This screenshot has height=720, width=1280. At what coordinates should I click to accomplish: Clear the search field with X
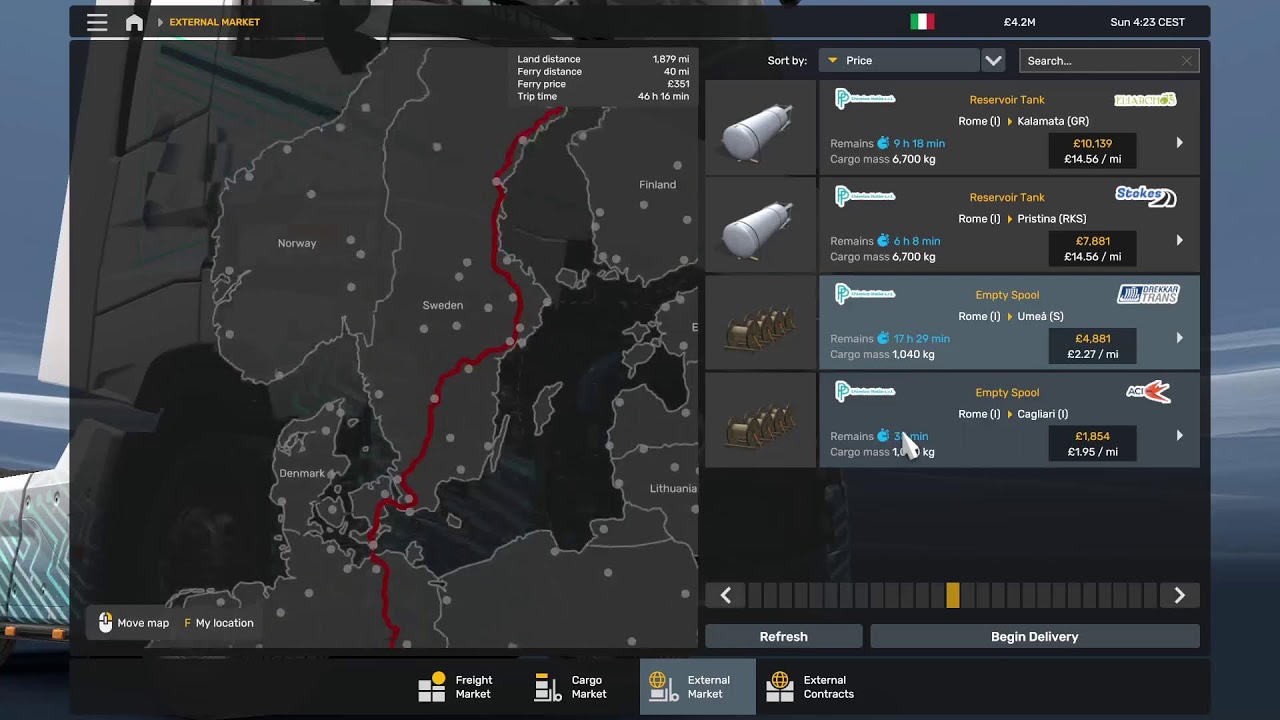(x=1187, y=61)
